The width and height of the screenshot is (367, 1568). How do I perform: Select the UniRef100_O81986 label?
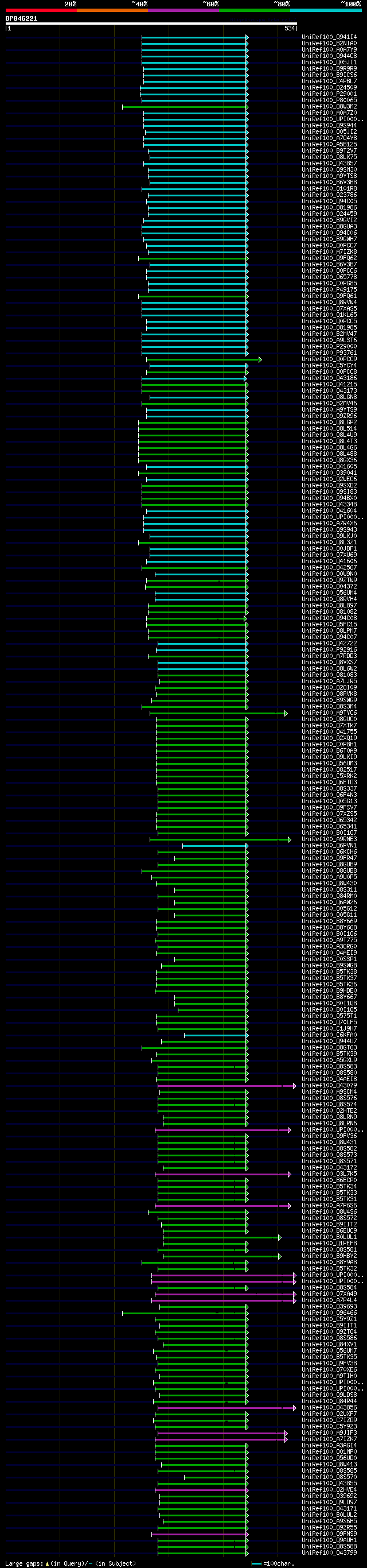click(x=329, y=208)
